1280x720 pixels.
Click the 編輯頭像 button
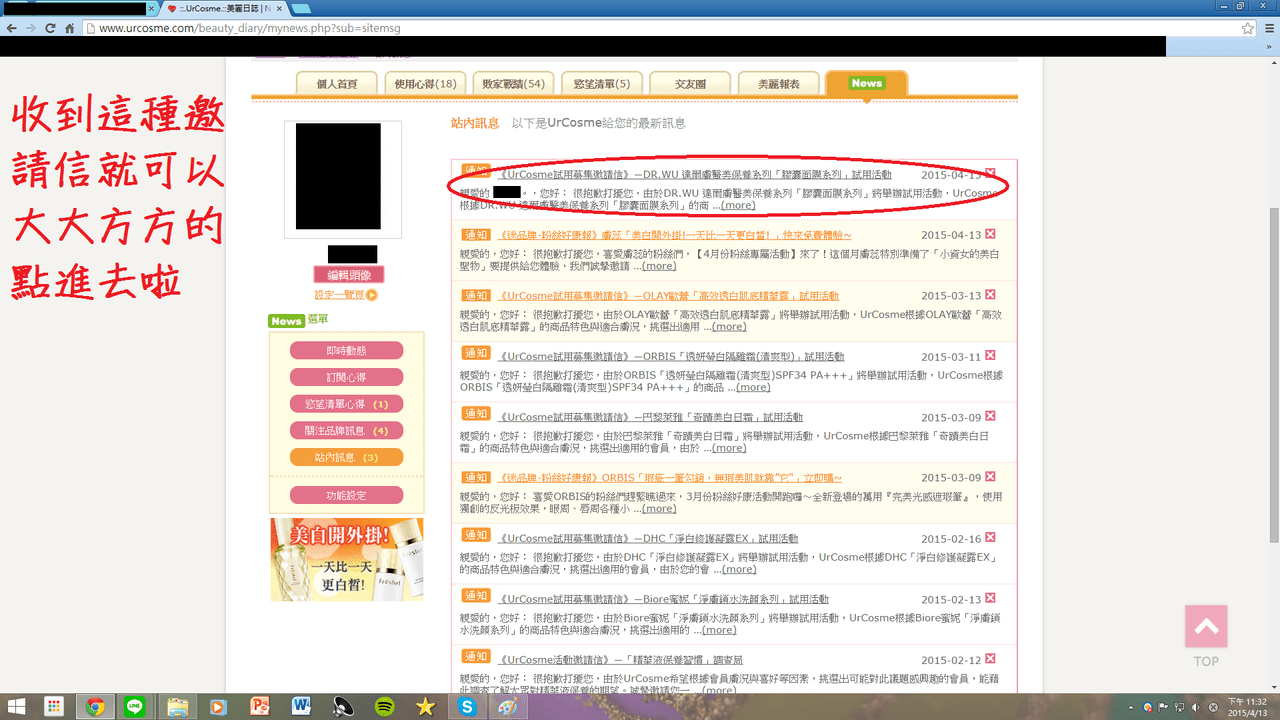pyautogui.click(x=349, y=275)
